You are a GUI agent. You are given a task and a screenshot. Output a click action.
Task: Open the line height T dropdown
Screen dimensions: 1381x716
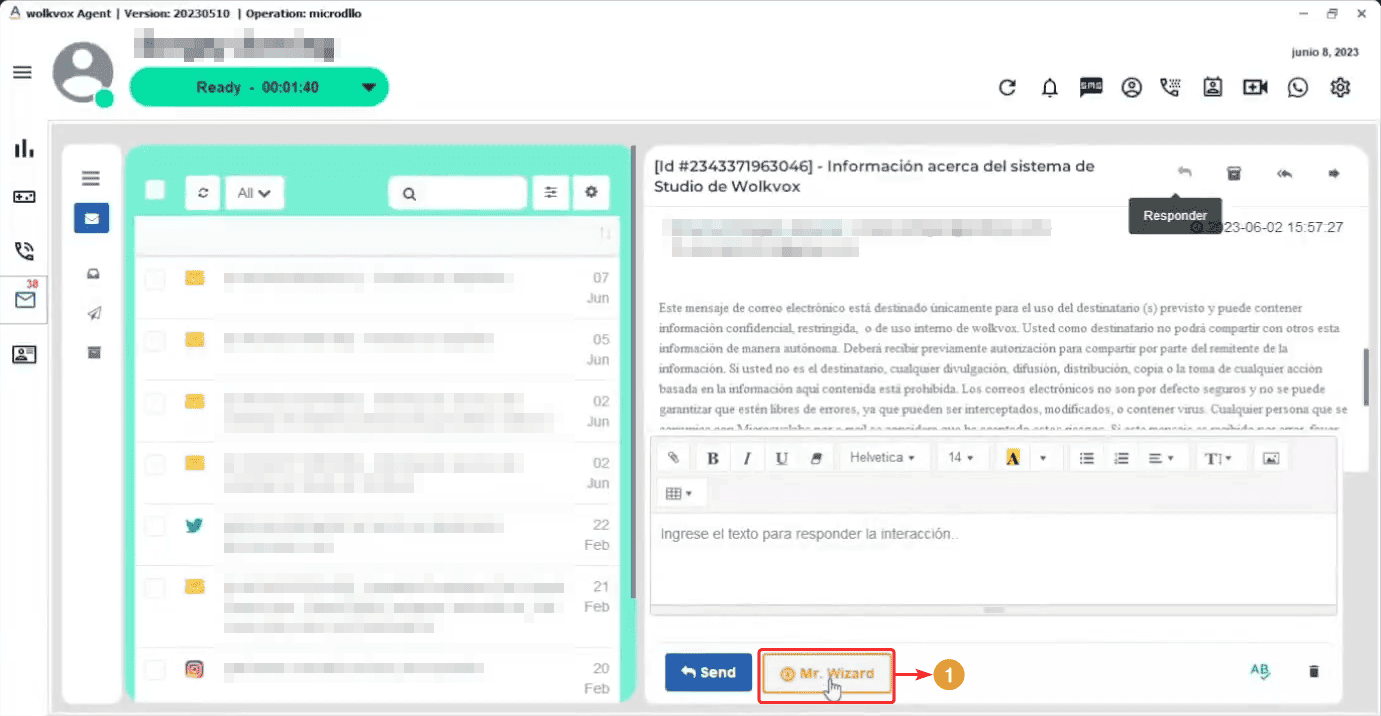point(1218,458)
